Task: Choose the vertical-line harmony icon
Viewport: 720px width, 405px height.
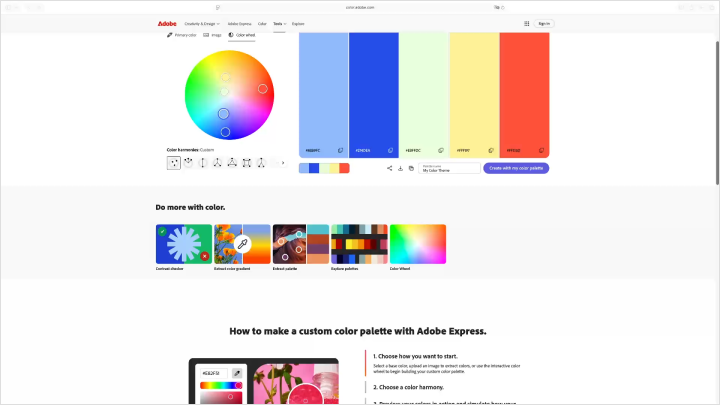Action: (203, 163)
